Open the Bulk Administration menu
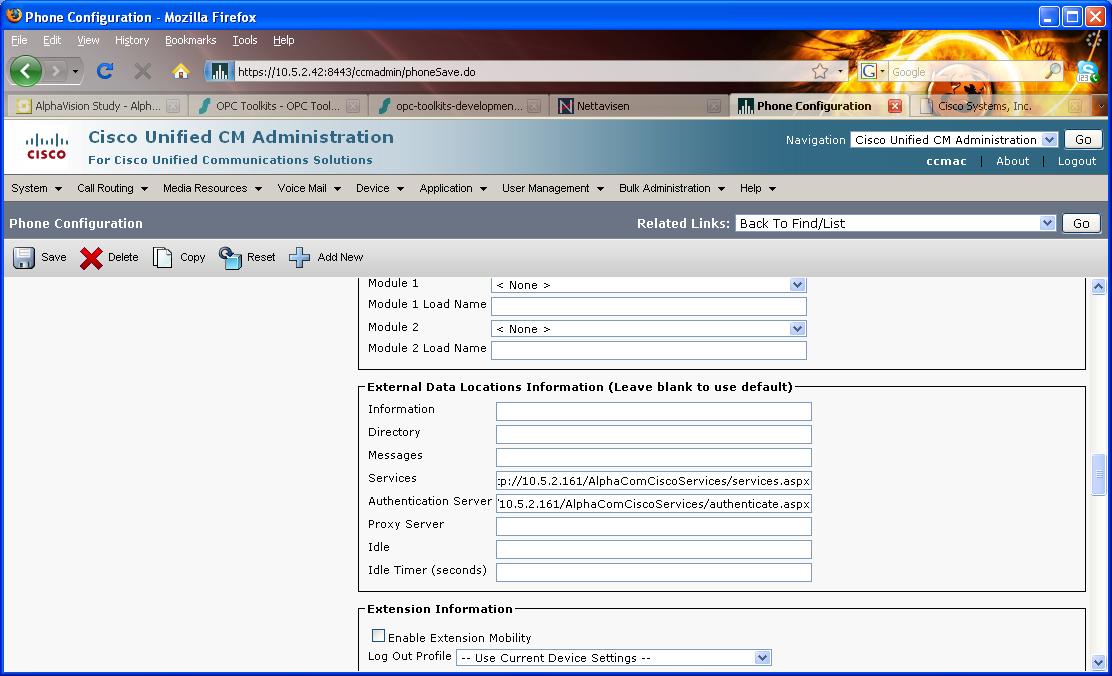 pyautogui.click(x=672, y=188)
